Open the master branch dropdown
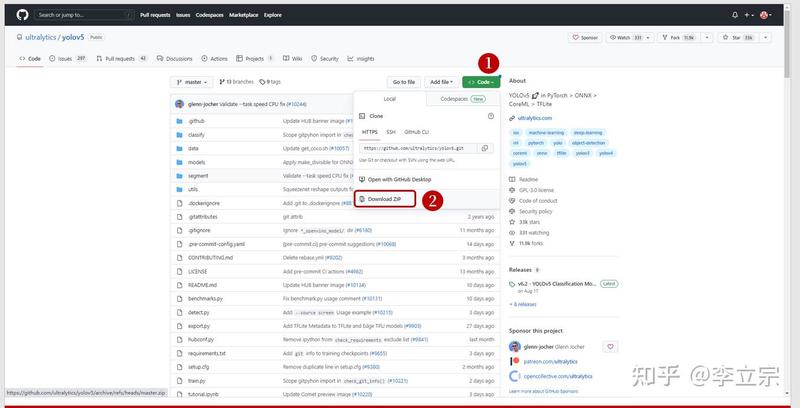This screenshot has height=408, width=800. point(192,82)
